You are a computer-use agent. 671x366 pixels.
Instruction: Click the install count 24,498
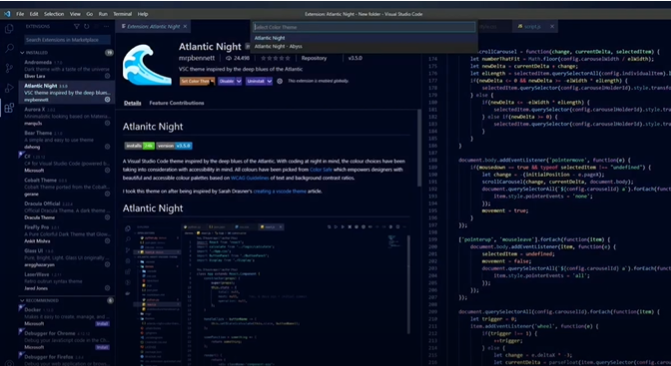tap(238, 58)
